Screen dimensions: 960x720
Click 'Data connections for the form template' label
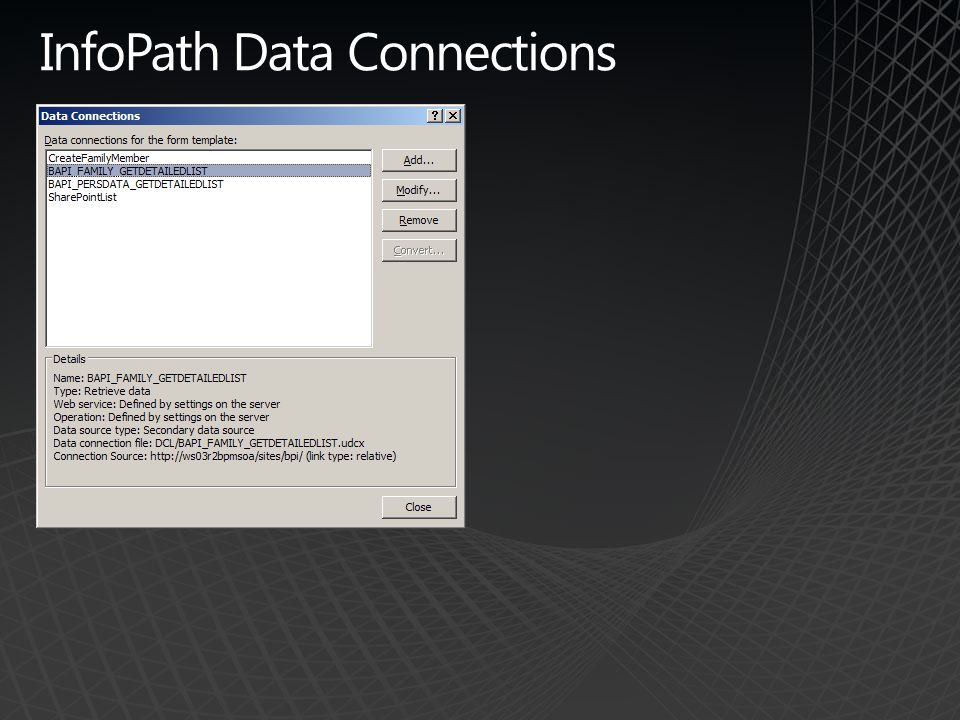[140, 140]
